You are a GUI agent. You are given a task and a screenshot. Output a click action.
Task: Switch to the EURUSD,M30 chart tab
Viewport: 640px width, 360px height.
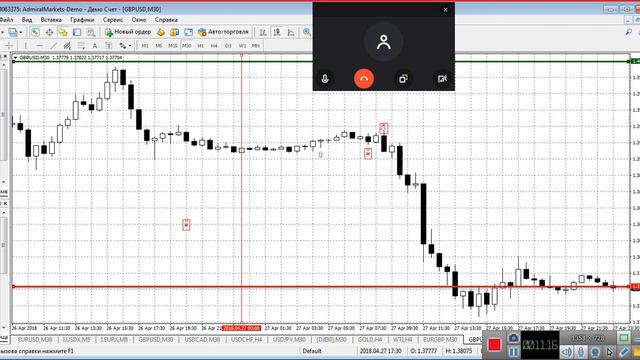35,339
